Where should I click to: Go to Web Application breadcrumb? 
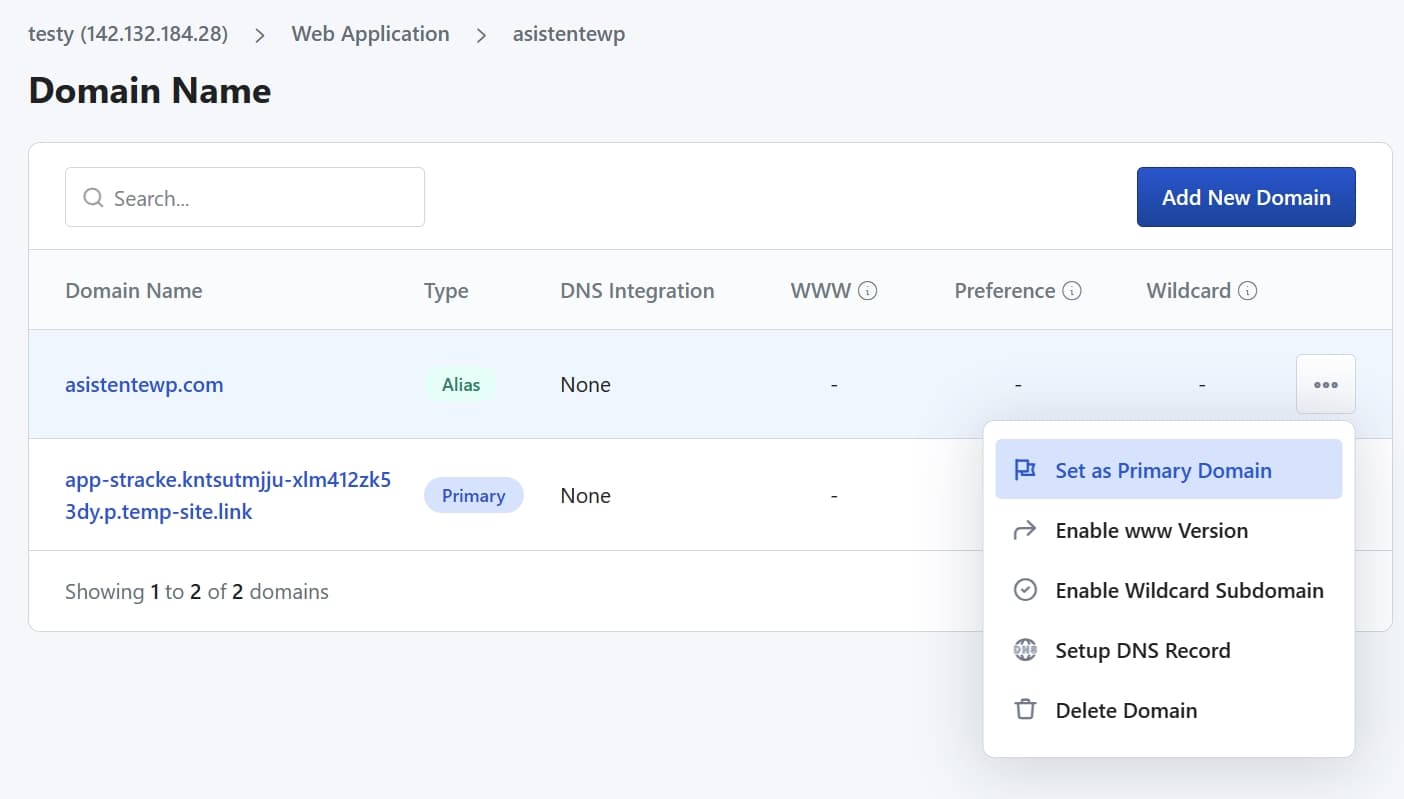pyautogui.click(x=370, y=34)
